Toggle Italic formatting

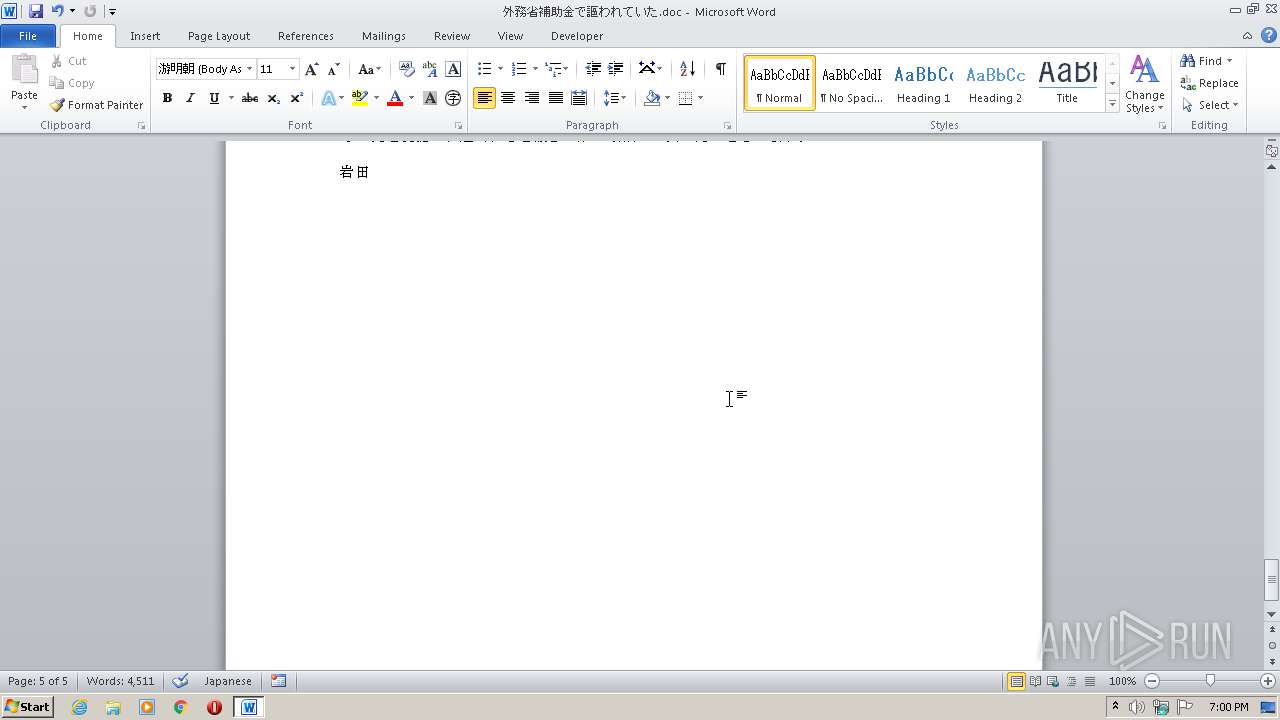click(190, 98)
